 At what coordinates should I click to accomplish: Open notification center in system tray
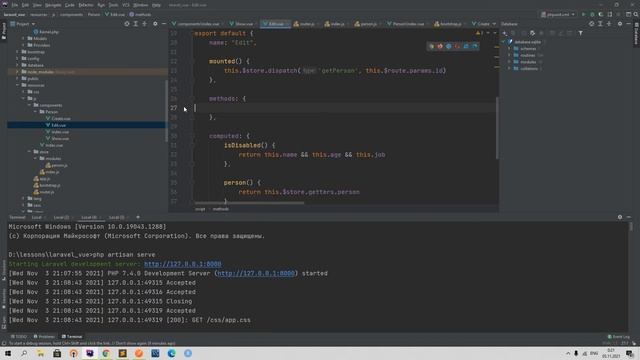pyautogui.click(x=630, y=353)
